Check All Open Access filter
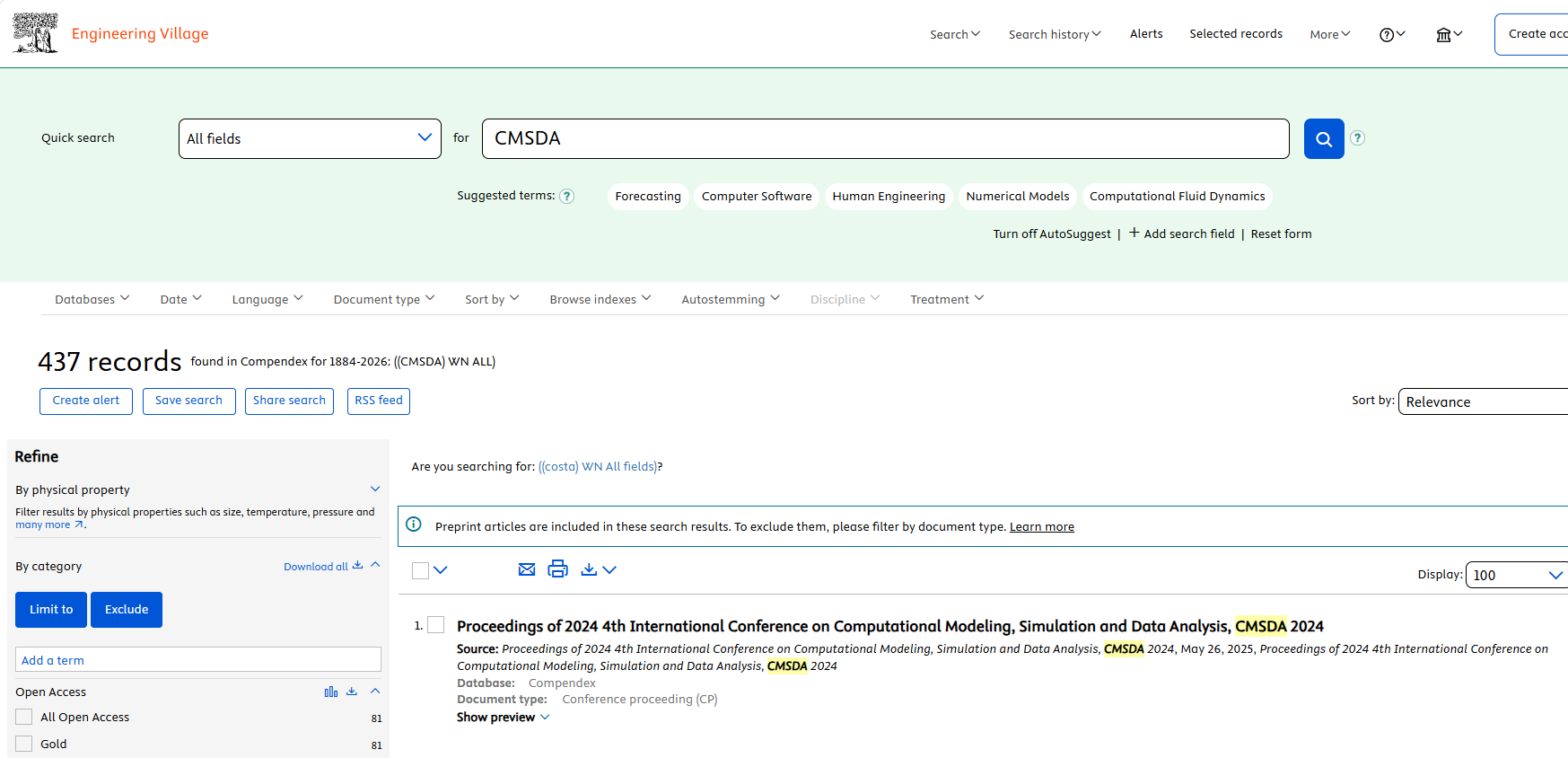This screenshot has width=1568, height=758. point(24,717)
